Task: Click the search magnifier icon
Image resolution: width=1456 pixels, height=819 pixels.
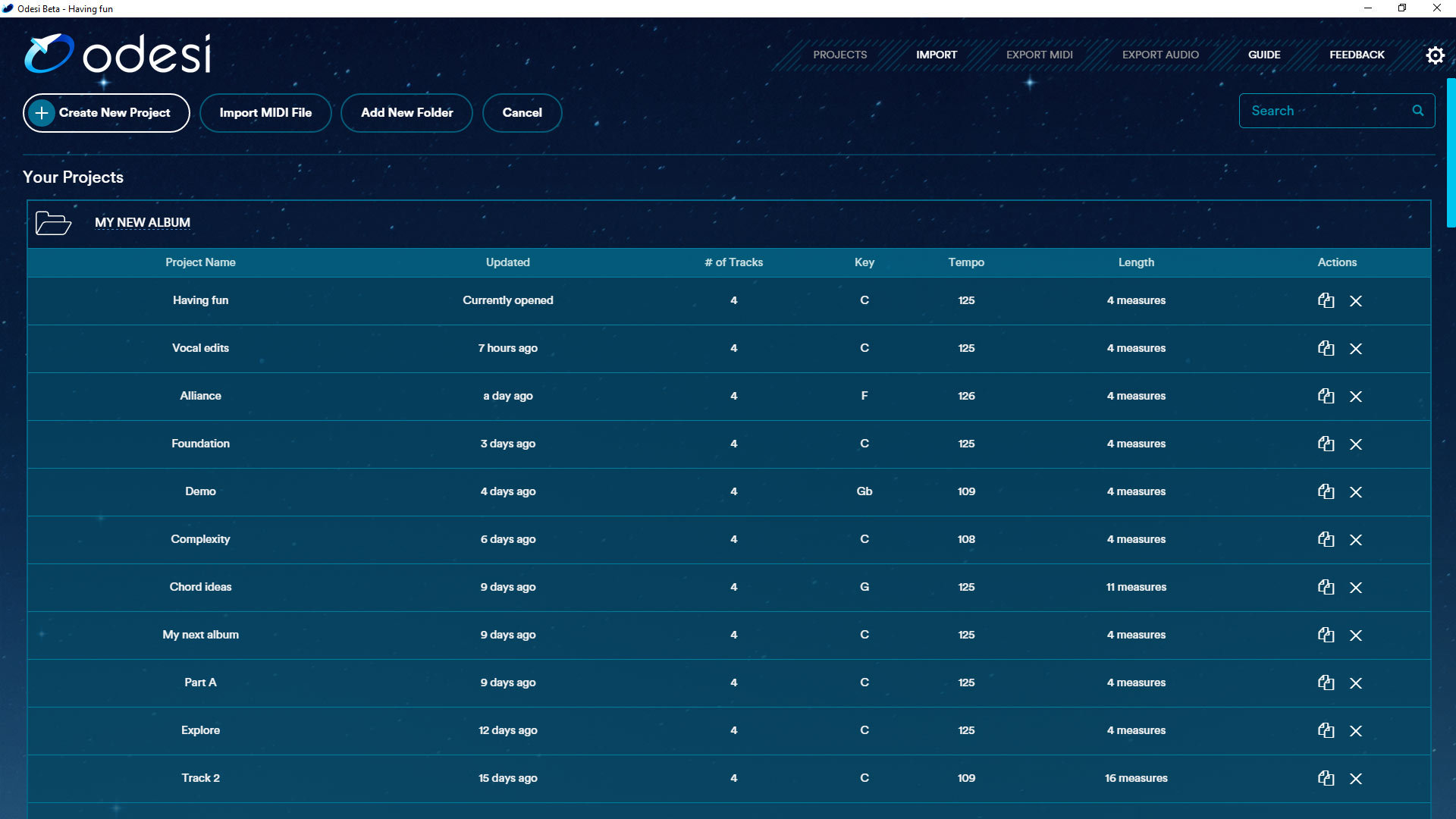Action: tap(1417, 110)
